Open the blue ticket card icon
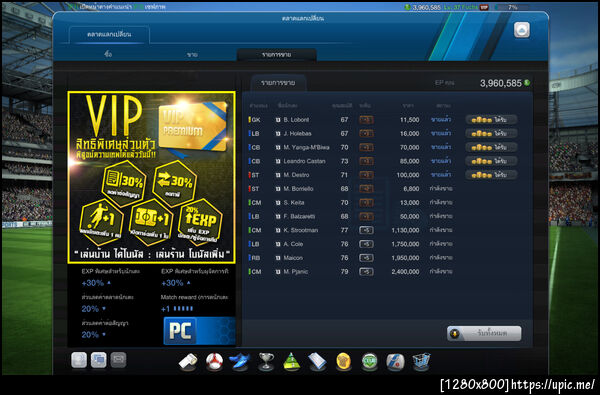 click(x=317, y=361)
